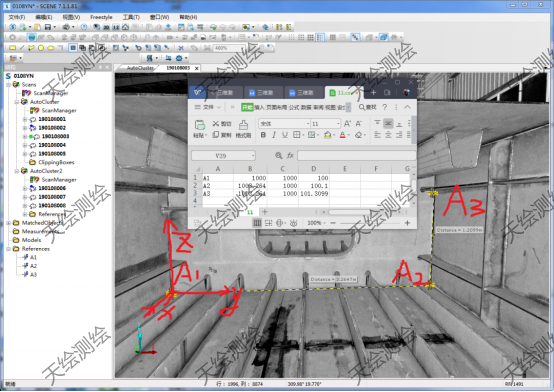Click the Italic formatting icon
Screen dimensions: 554x392
[274, 135]
